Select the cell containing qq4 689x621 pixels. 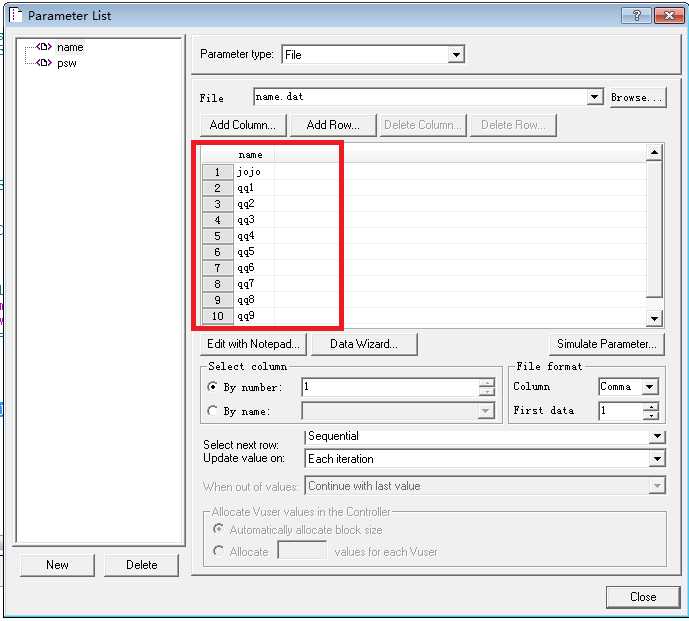254,236
